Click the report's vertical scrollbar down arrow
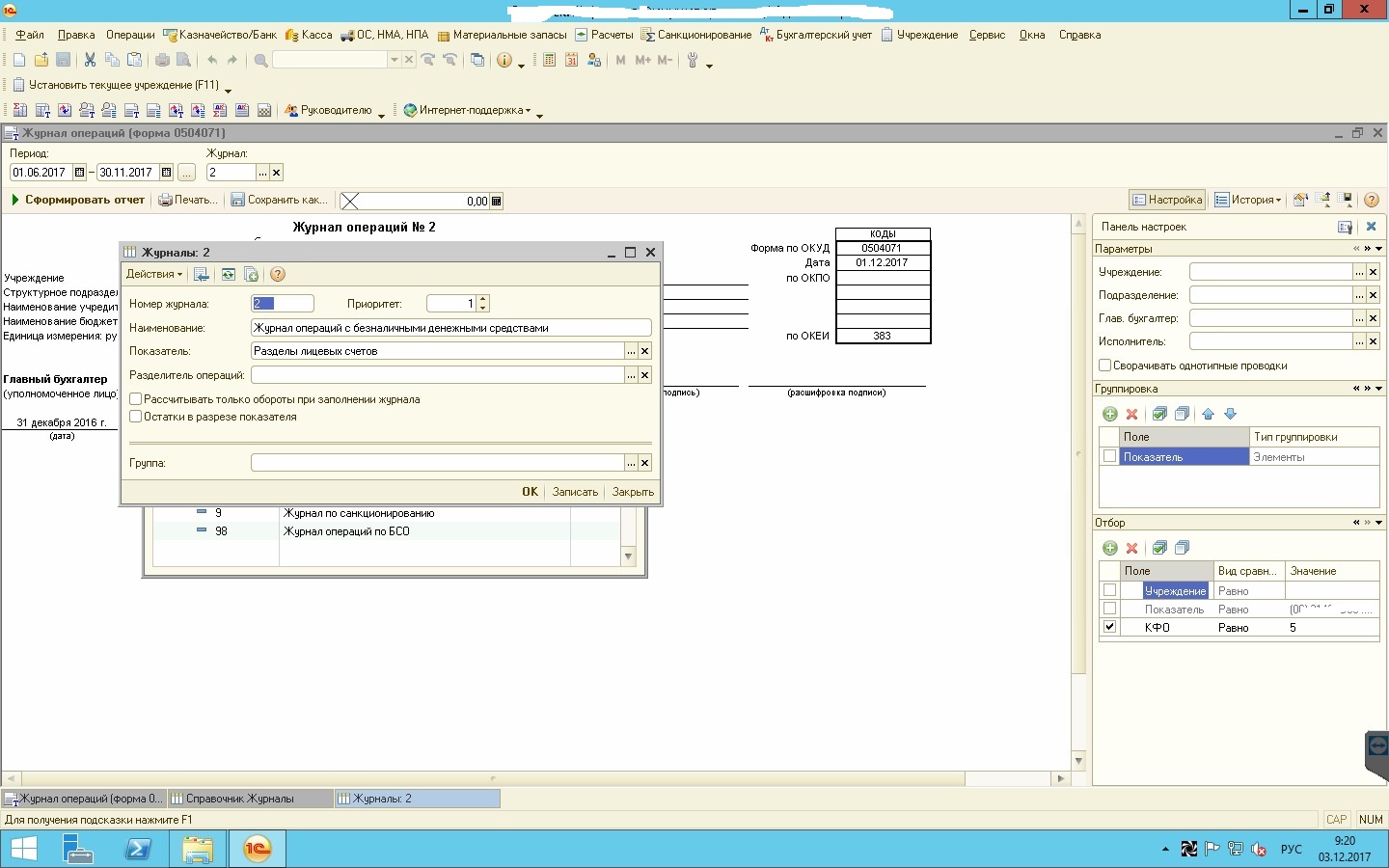 point(1078,760)
